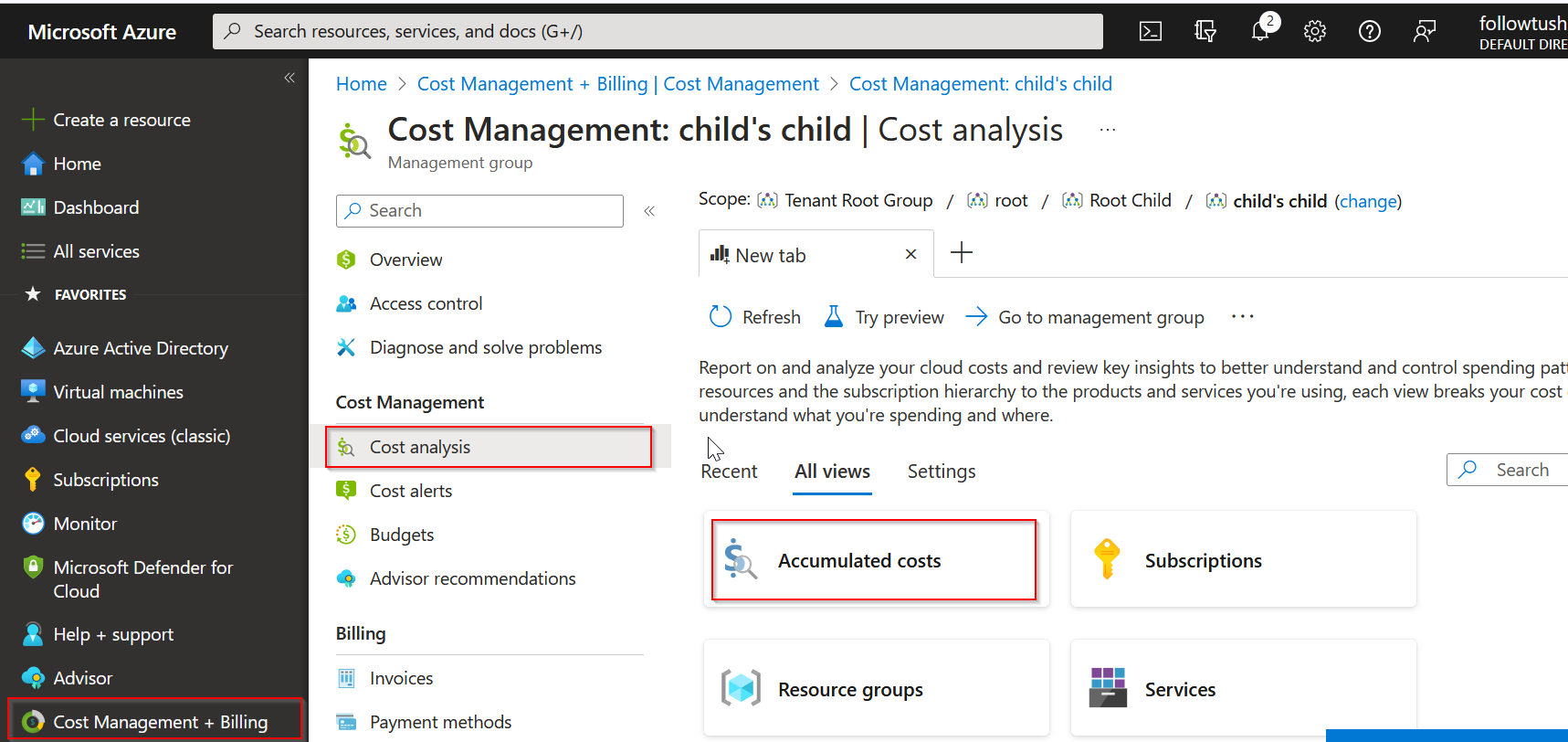Focus the views Search box
This screenshot has height=742, width=1568.
click(x=1508, y=470)
